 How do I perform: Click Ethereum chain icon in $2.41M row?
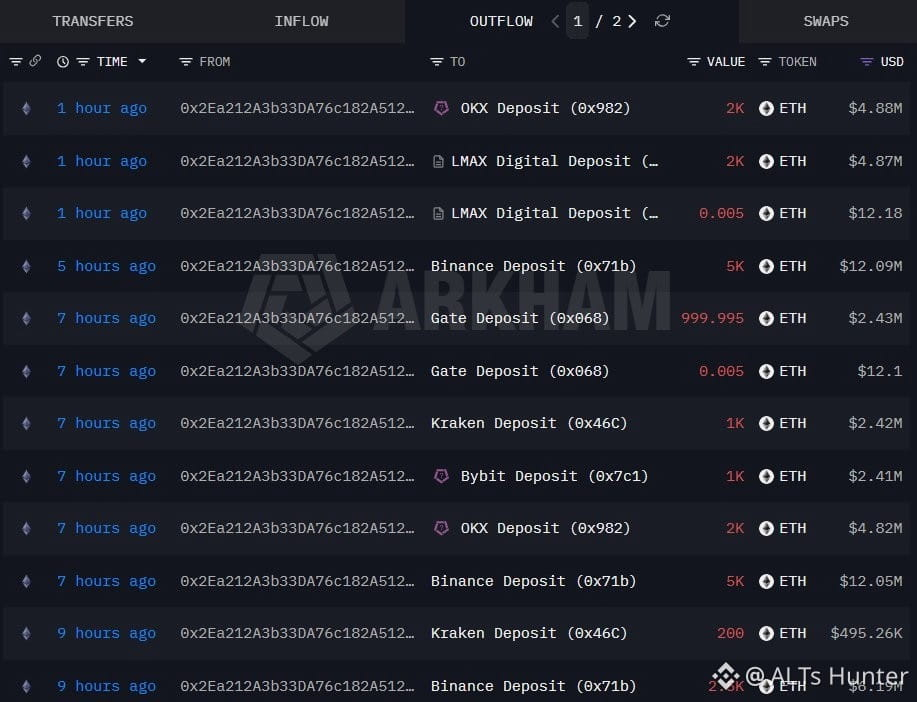(26, 476)
